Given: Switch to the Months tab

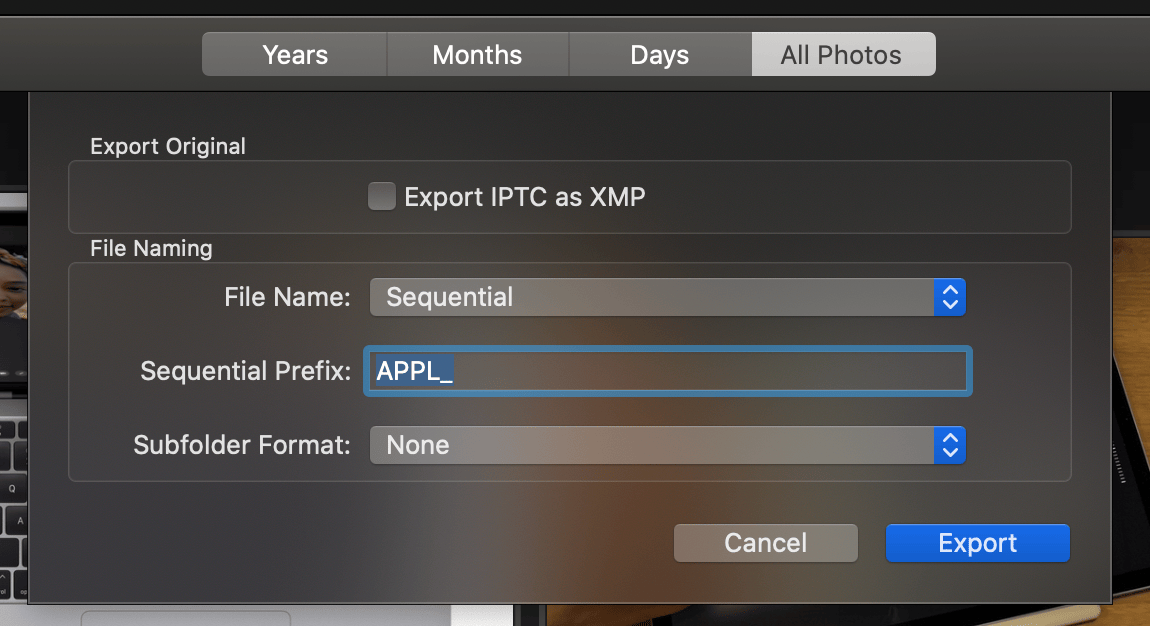Looking at the screenshot, I should pos(477,54).
